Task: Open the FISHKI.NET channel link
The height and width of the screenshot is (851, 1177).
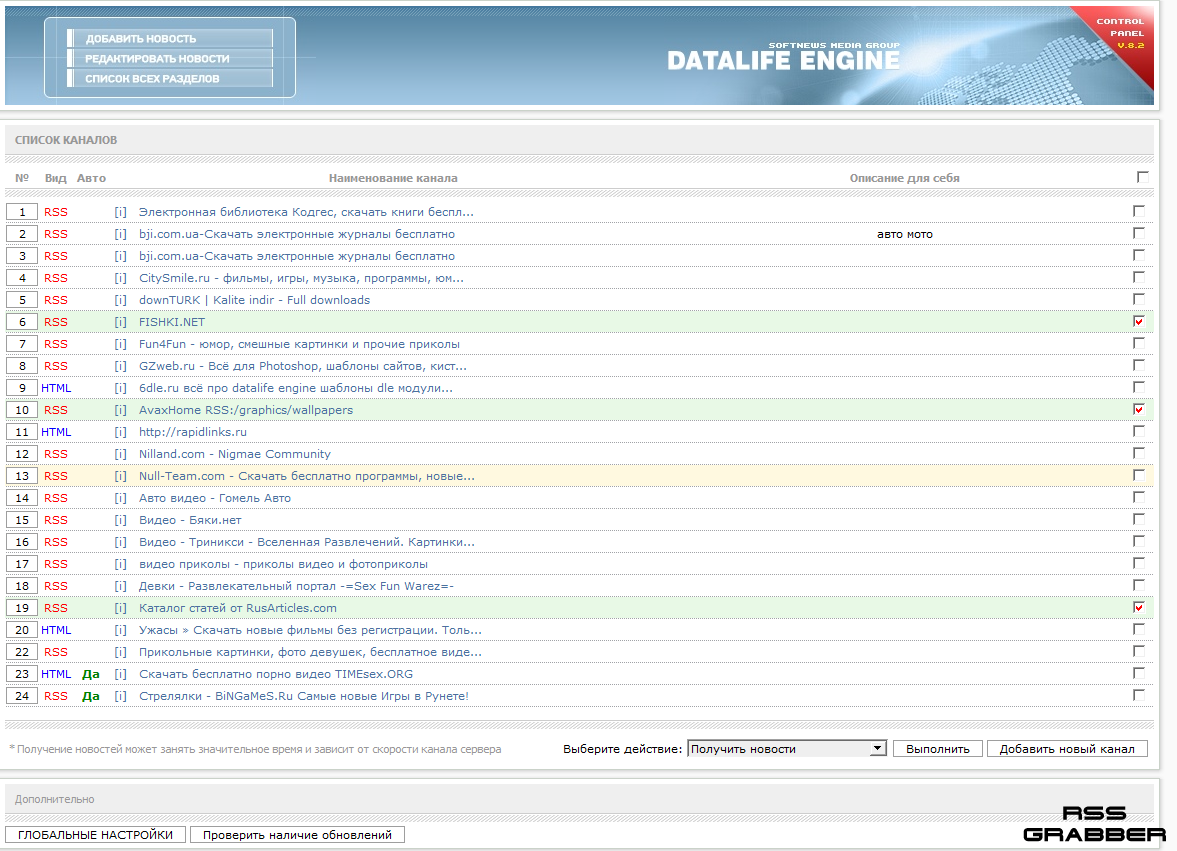Action: pos(172,322)
